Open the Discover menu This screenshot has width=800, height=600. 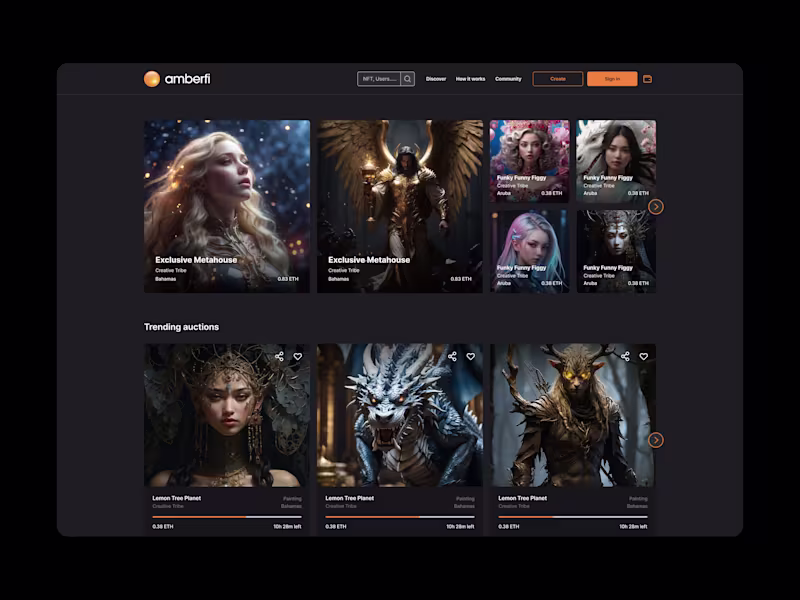[x=435, y=78]
